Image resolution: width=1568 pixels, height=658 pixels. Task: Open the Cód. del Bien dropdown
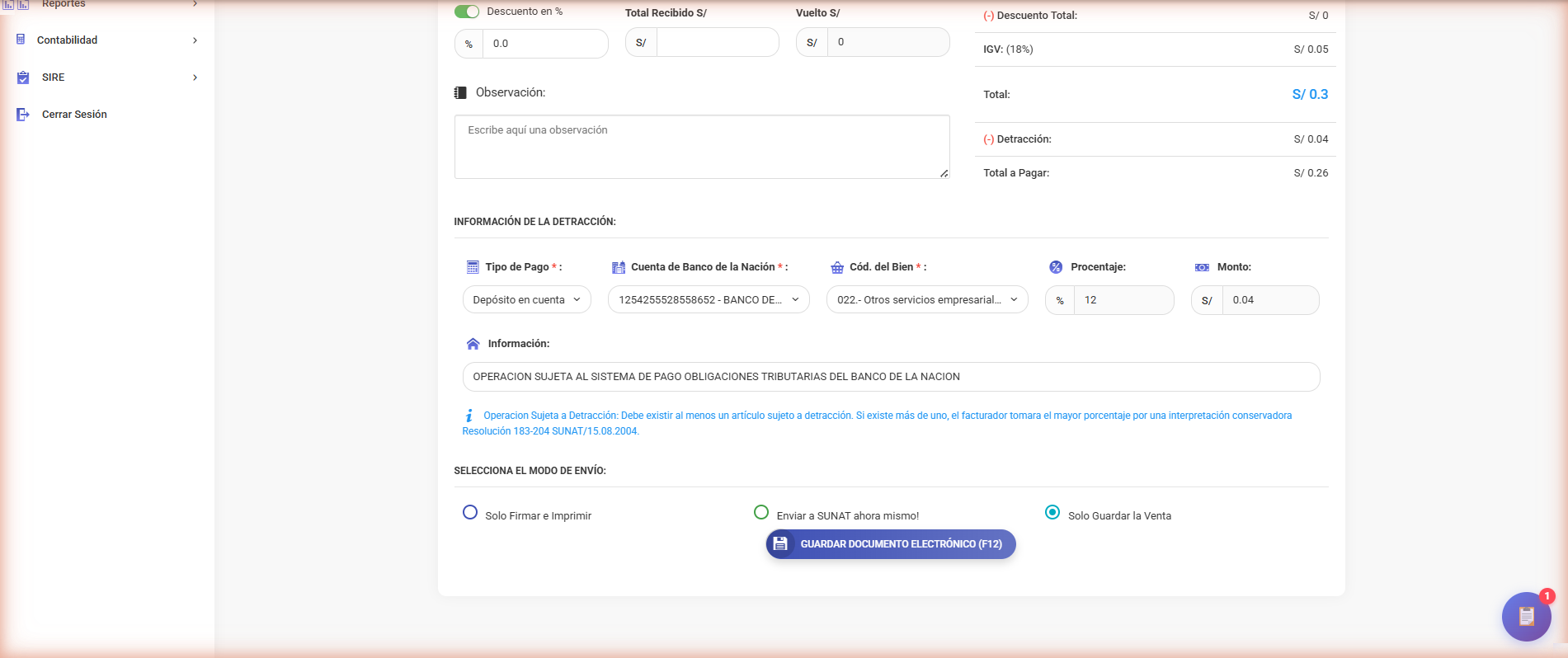pos(927,299)
